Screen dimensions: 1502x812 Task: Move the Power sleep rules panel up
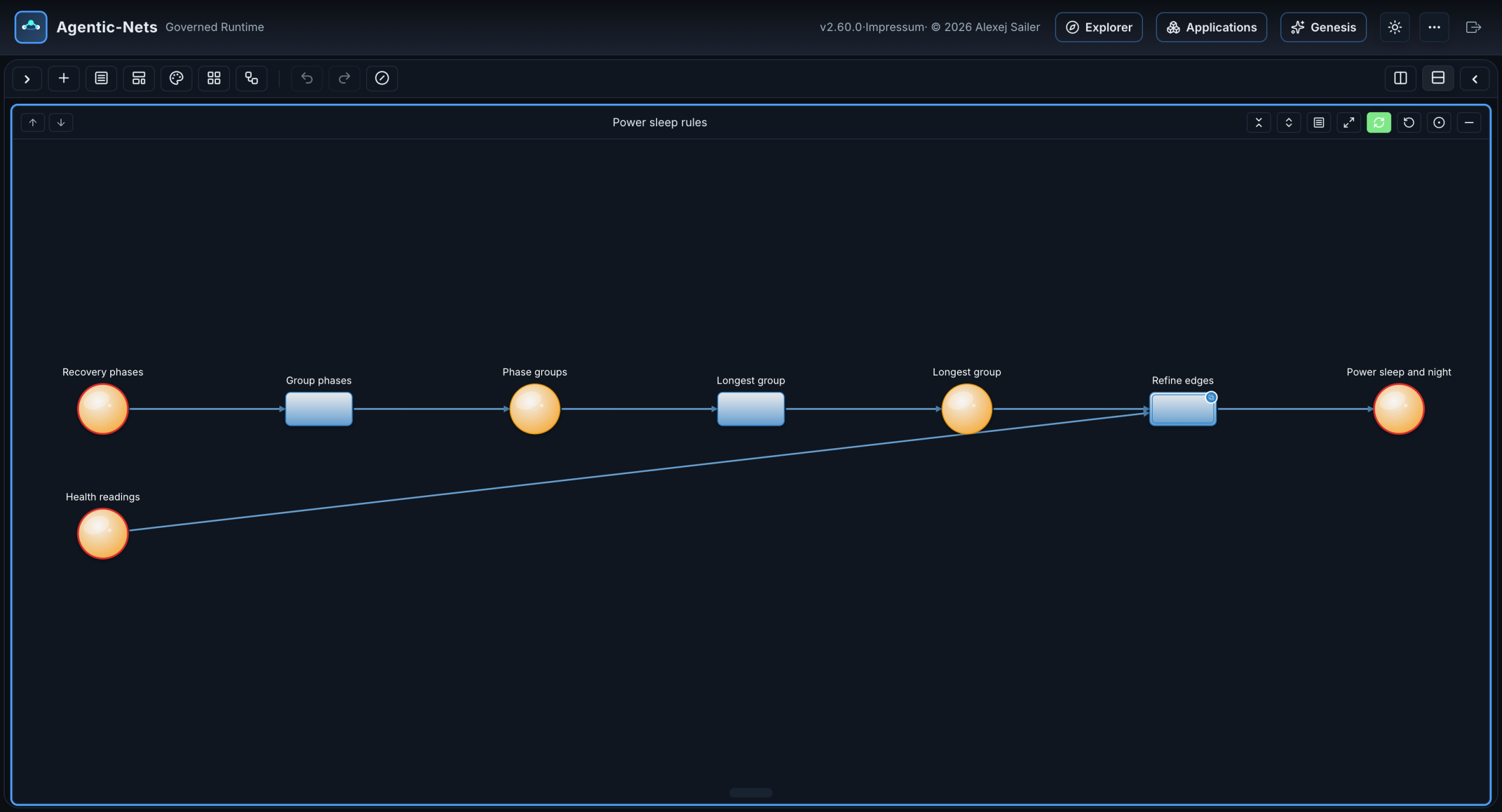coord(33,122)
